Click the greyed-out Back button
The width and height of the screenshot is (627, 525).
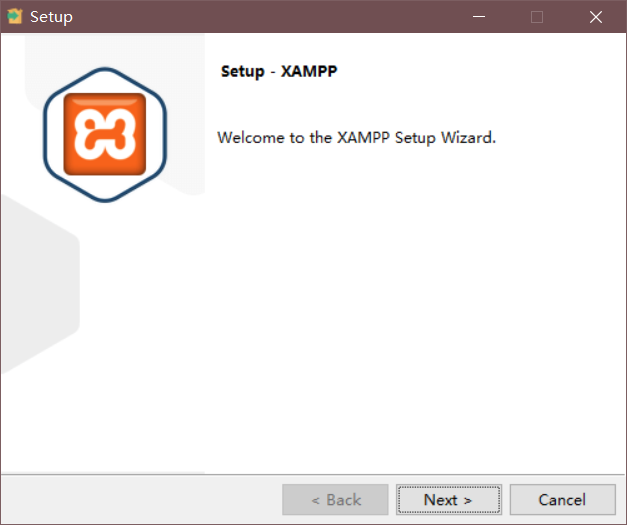pos(335,500)
